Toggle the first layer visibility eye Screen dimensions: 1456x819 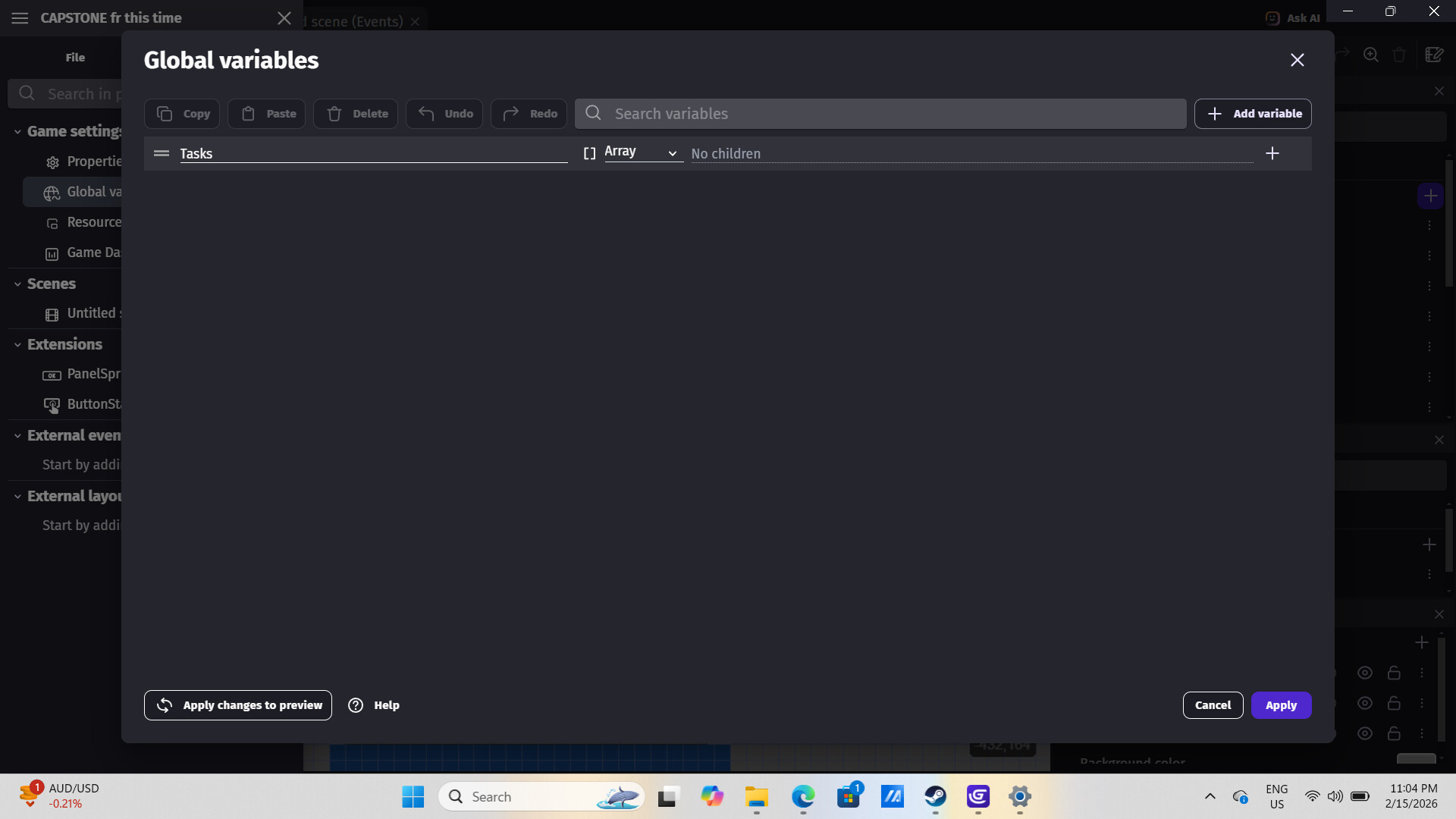(x=1365, y=673)
